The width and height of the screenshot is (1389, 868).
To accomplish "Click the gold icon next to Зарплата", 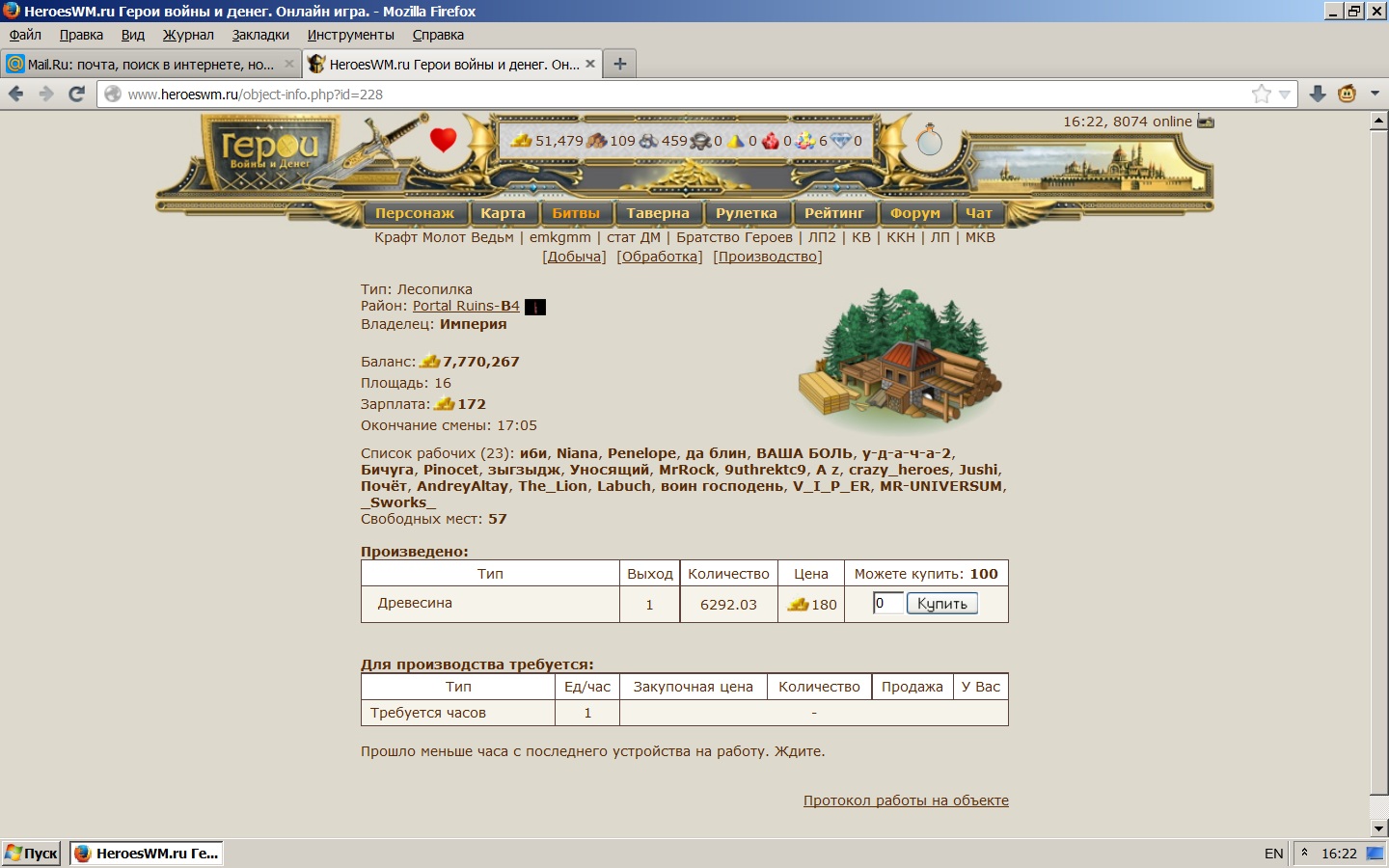I will [x=445, y=404].
